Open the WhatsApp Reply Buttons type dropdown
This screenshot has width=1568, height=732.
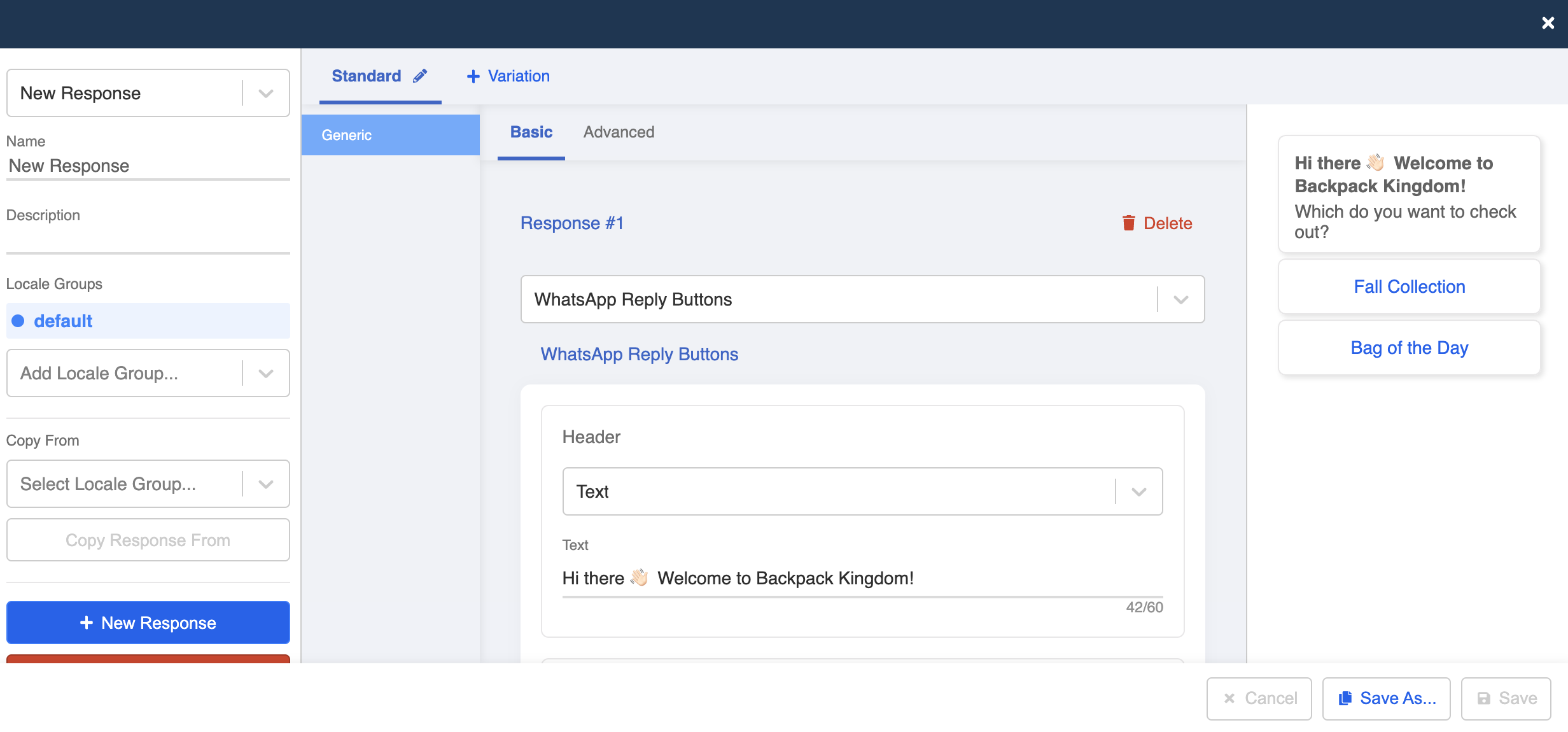click(x=1180, y=299)
